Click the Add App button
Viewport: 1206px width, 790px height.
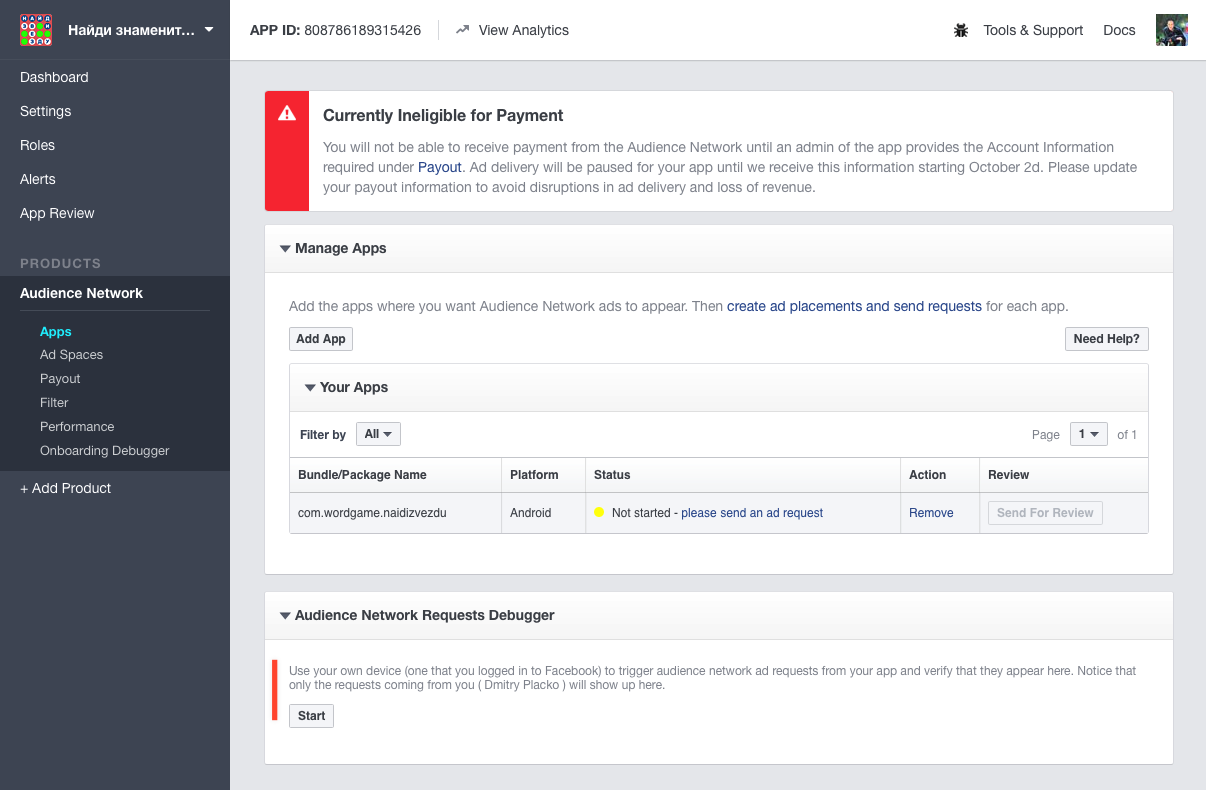click(321, 339)
